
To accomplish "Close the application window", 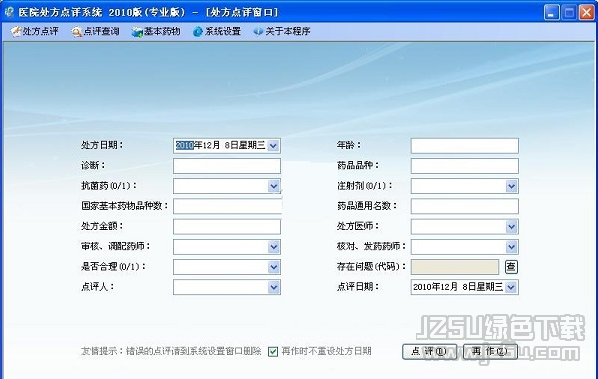I will tap(587, 13).
